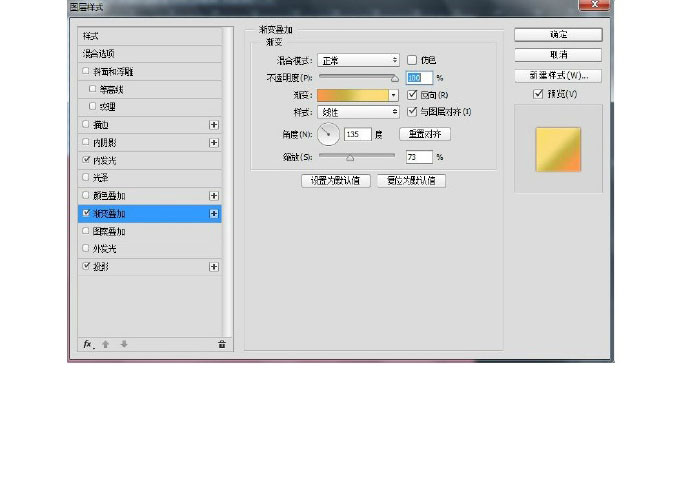Viewport: 690px width, 480px height.
Task: Click the fx add style icon
Action: click(x=88, y=344)
